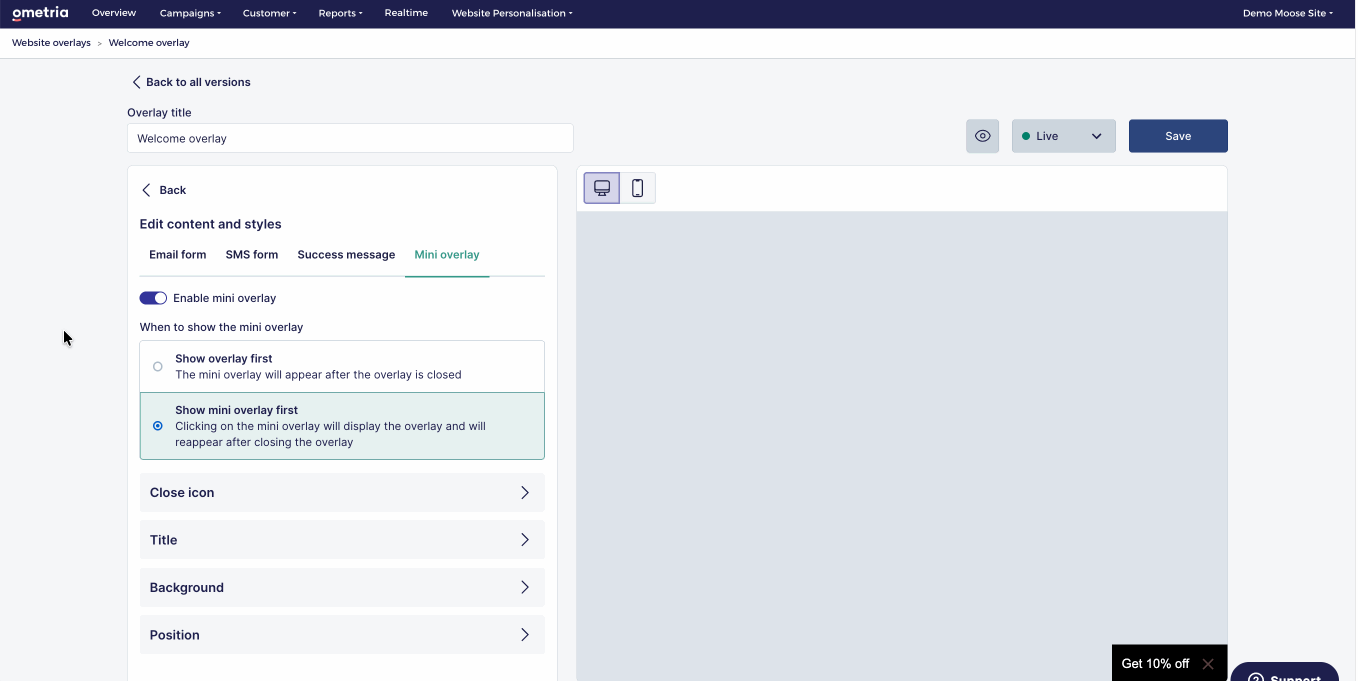Click the Save button

click(x=1178, y=136)
